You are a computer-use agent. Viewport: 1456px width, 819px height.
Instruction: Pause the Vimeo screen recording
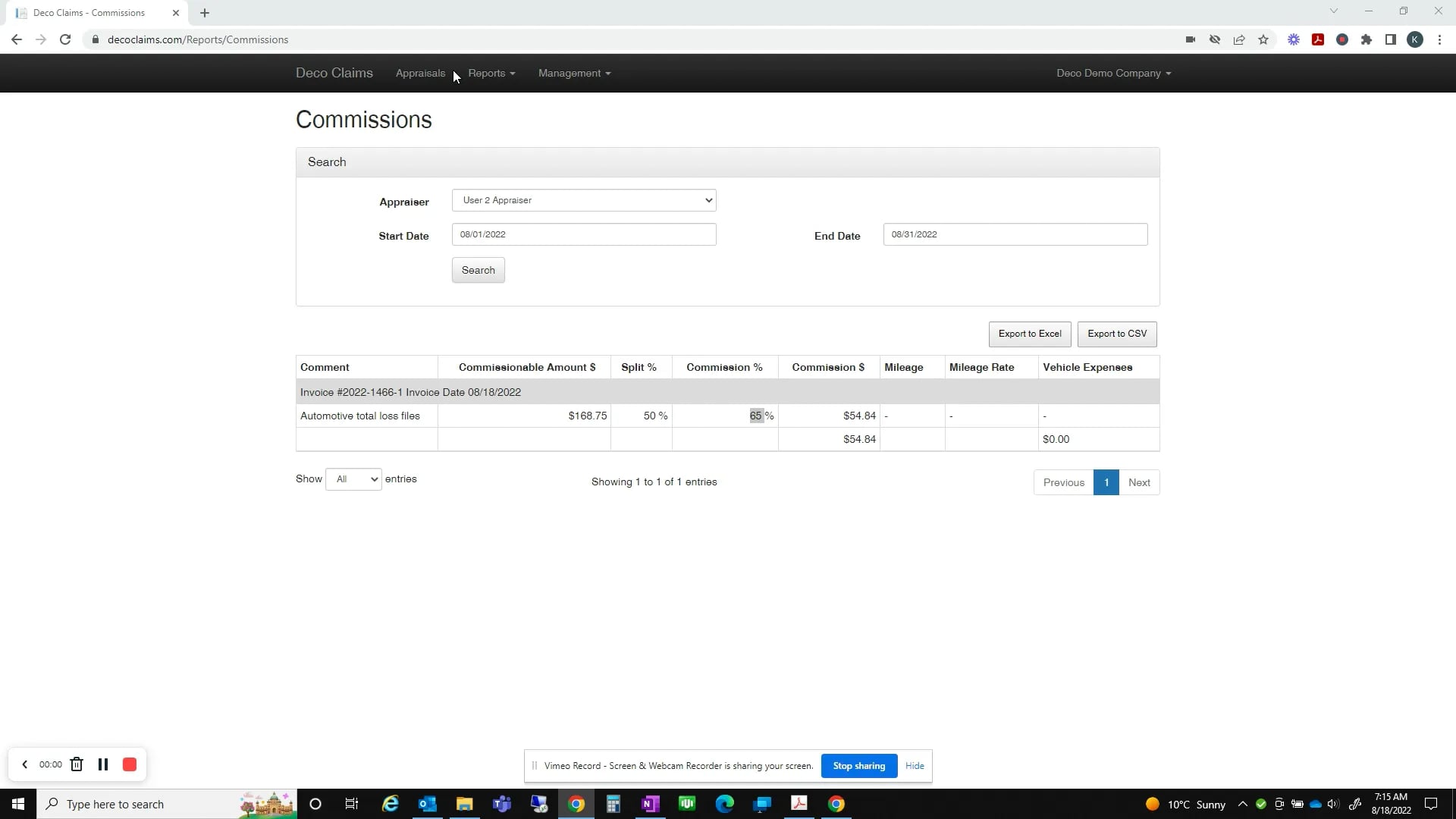pyautogui.click(x=103, y=764)
